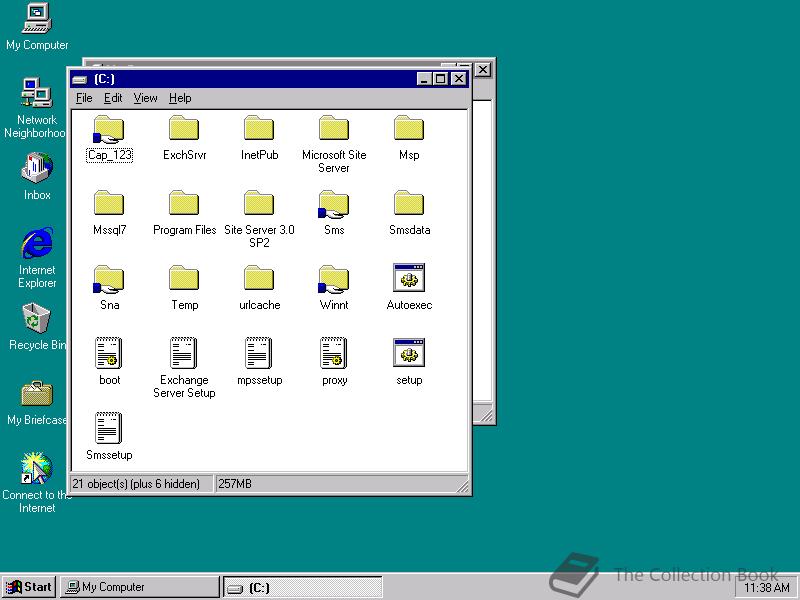Image resolution: width=800 pixels, height=600 pixels.
Task: Select the Sms shared folder
Action: pyautogui.click(x=334, y=213)
